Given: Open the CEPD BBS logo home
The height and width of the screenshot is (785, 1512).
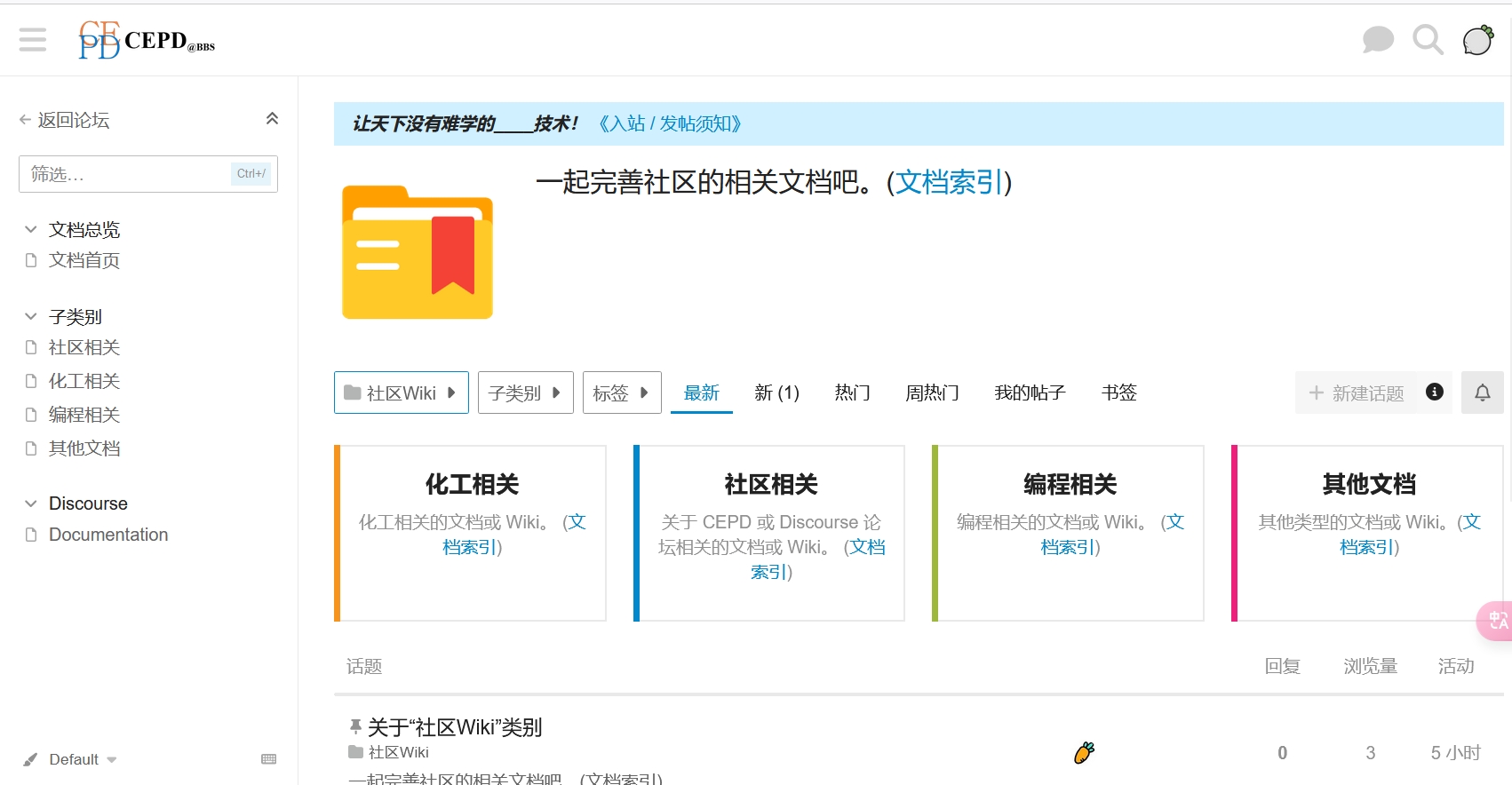Looking at the screenshot, I should point(147,40).
